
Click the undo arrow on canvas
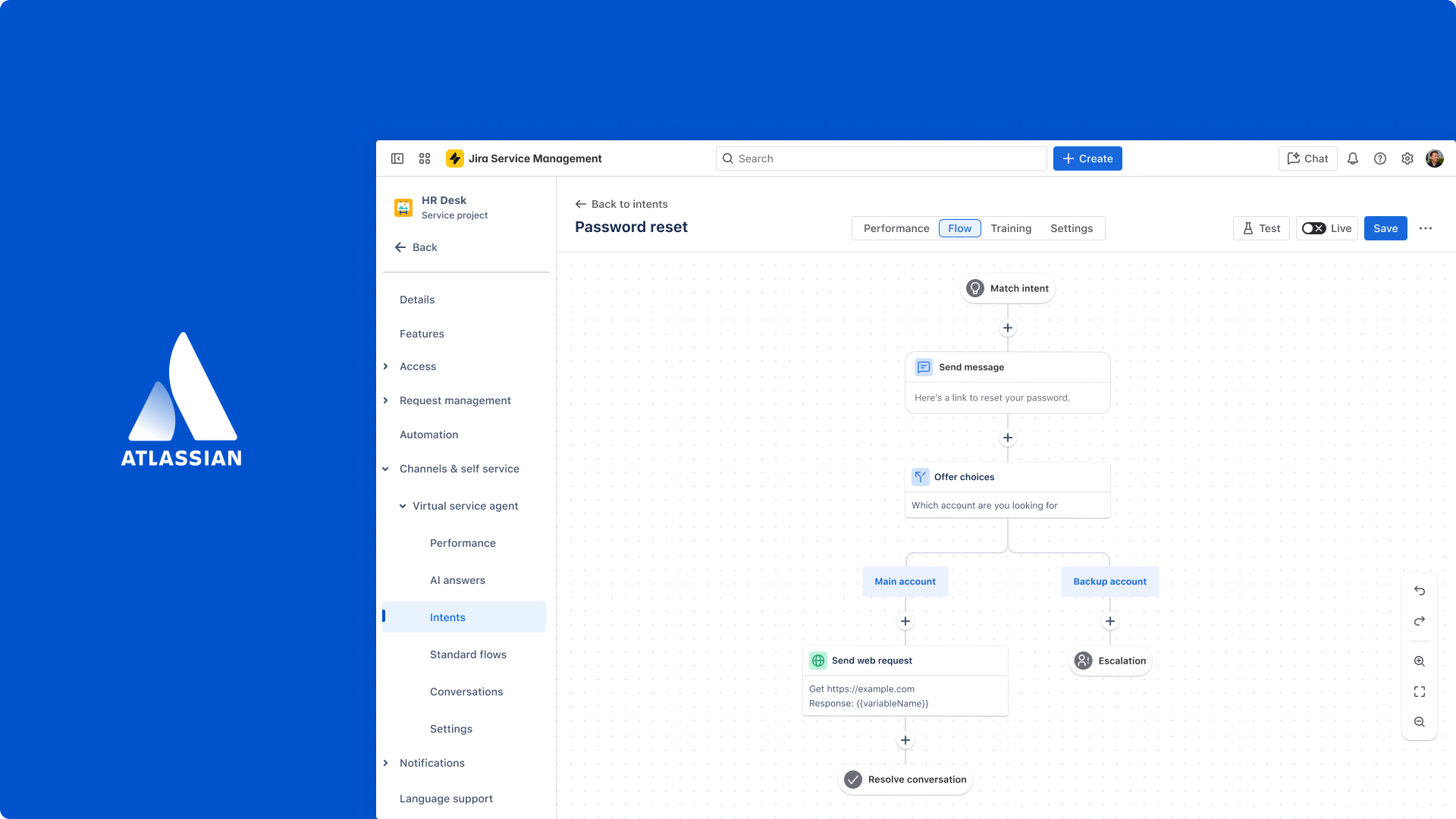click(1420, 591)
